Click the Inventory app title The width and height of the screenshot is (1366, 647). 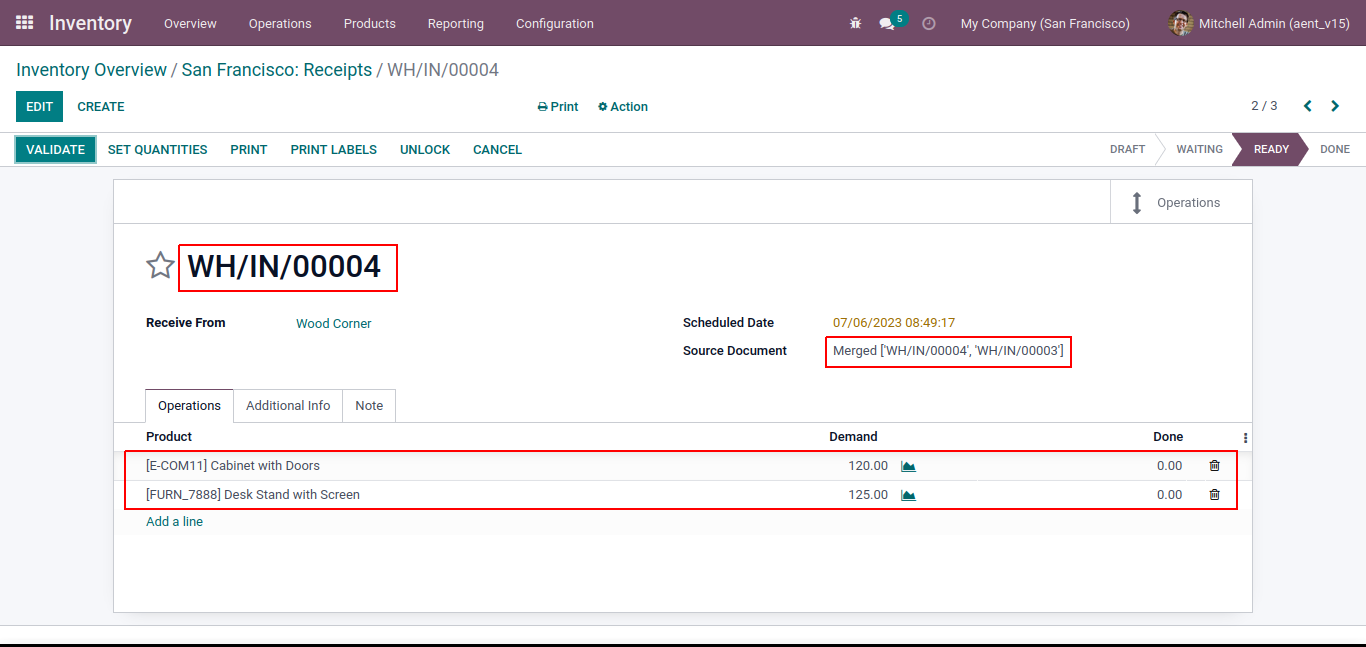click(90, 23)
